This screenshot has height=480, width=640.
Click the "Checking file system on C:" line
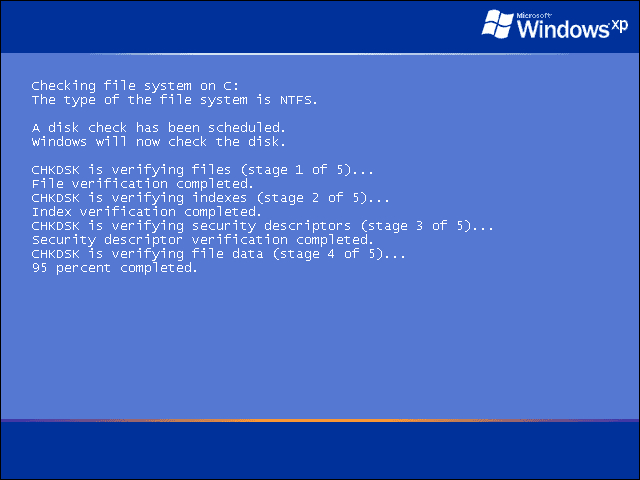[135, 86]
